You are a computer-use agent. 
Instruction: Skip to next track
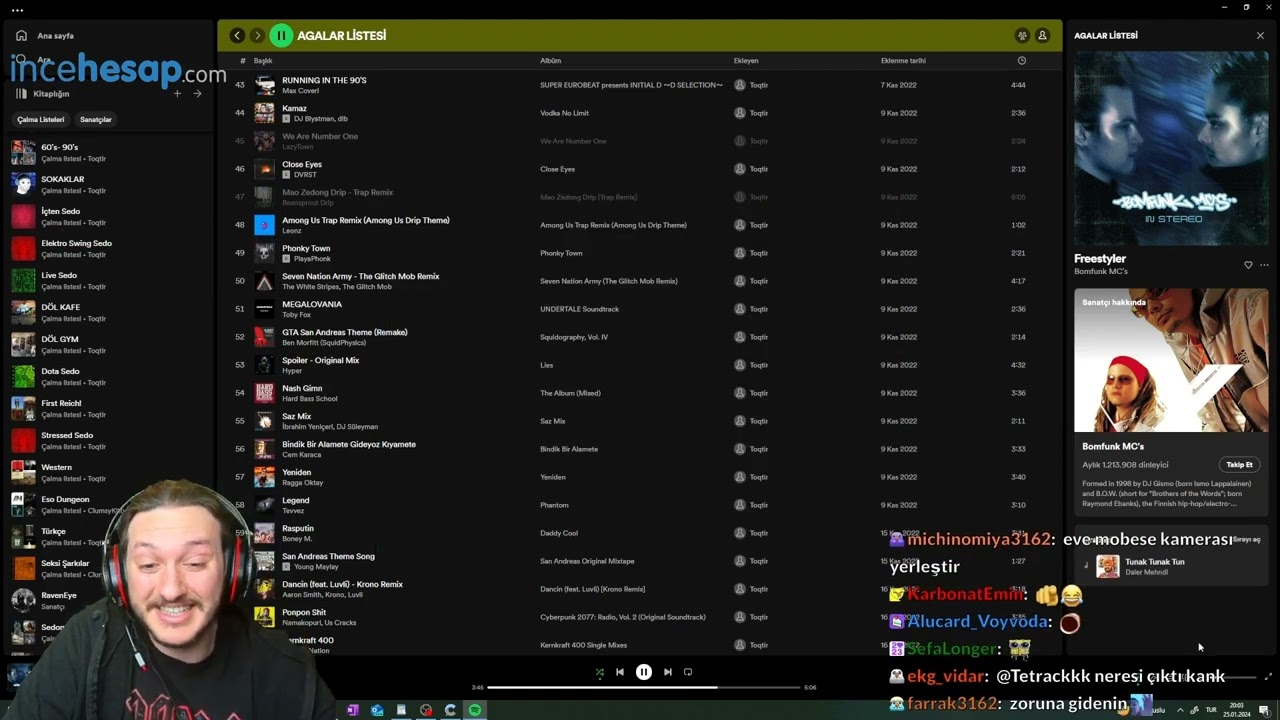pos(668,672)
